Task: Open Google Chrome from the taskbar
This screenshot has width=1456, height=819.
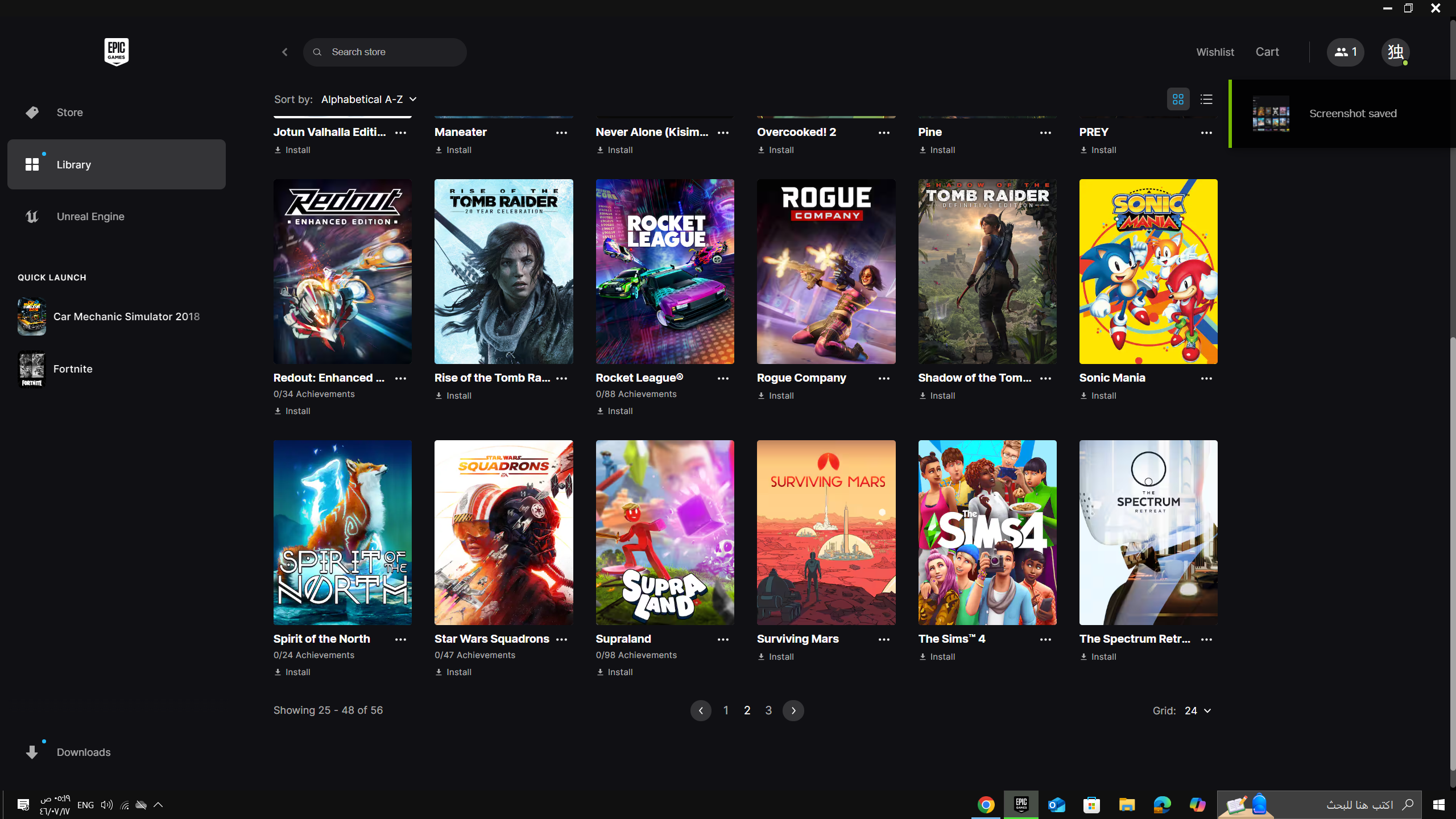Action: 986,805
